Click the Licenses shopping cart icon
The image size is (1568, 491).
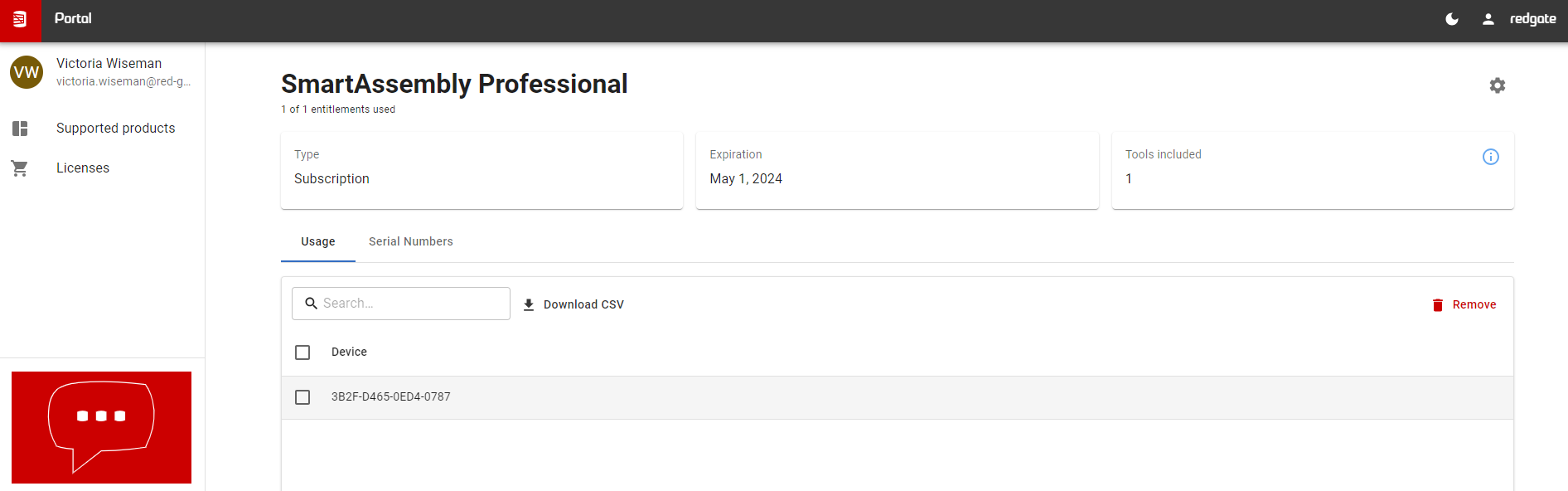tap(20, 168)
